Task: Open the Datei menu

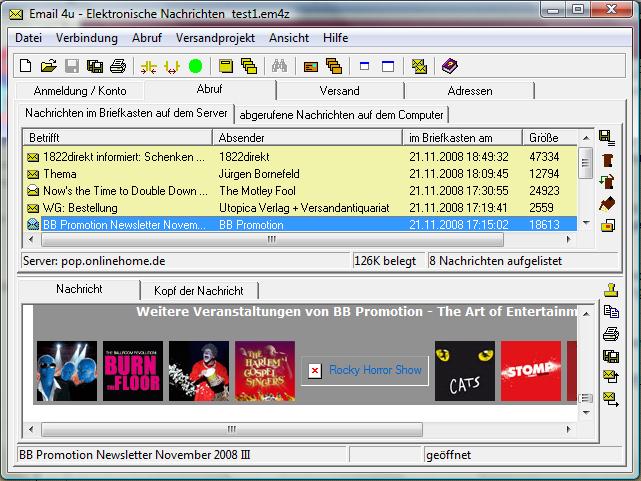Action: pos(29,38)
